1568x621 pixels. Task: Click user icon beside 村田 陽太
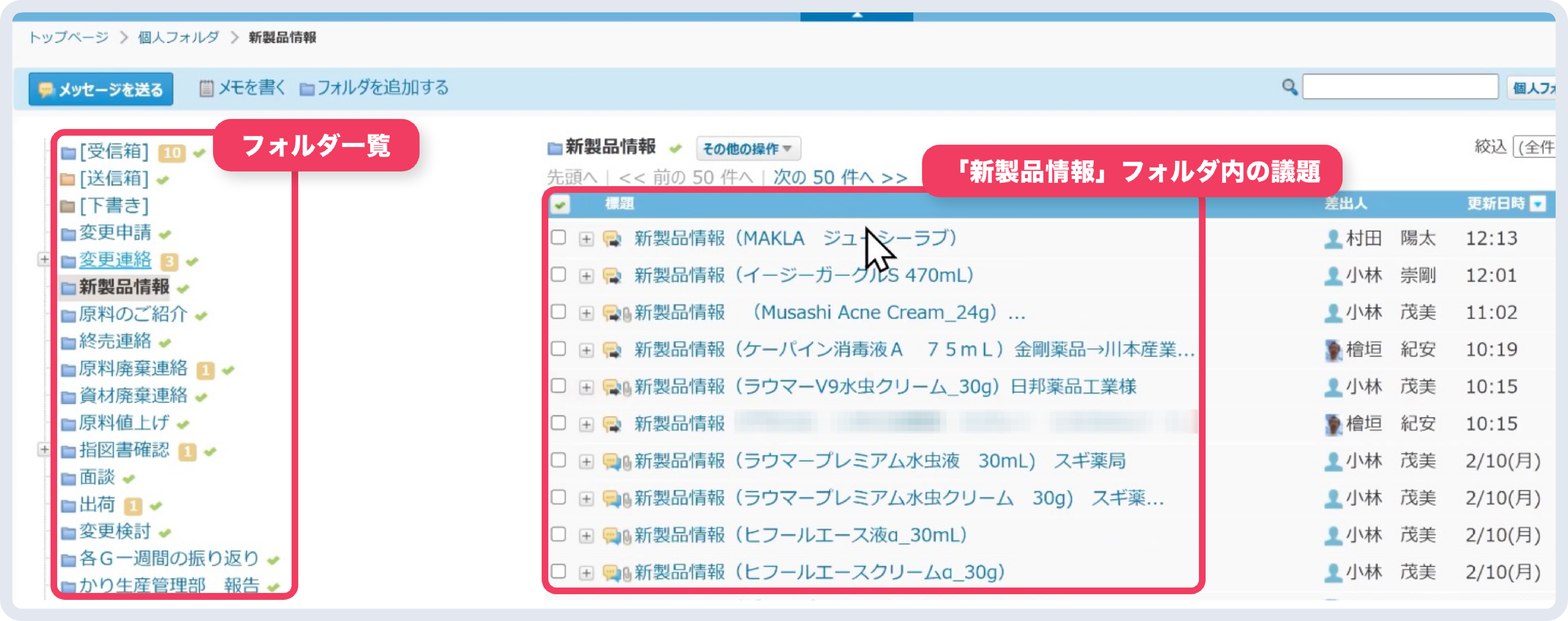pos(1333,238)
